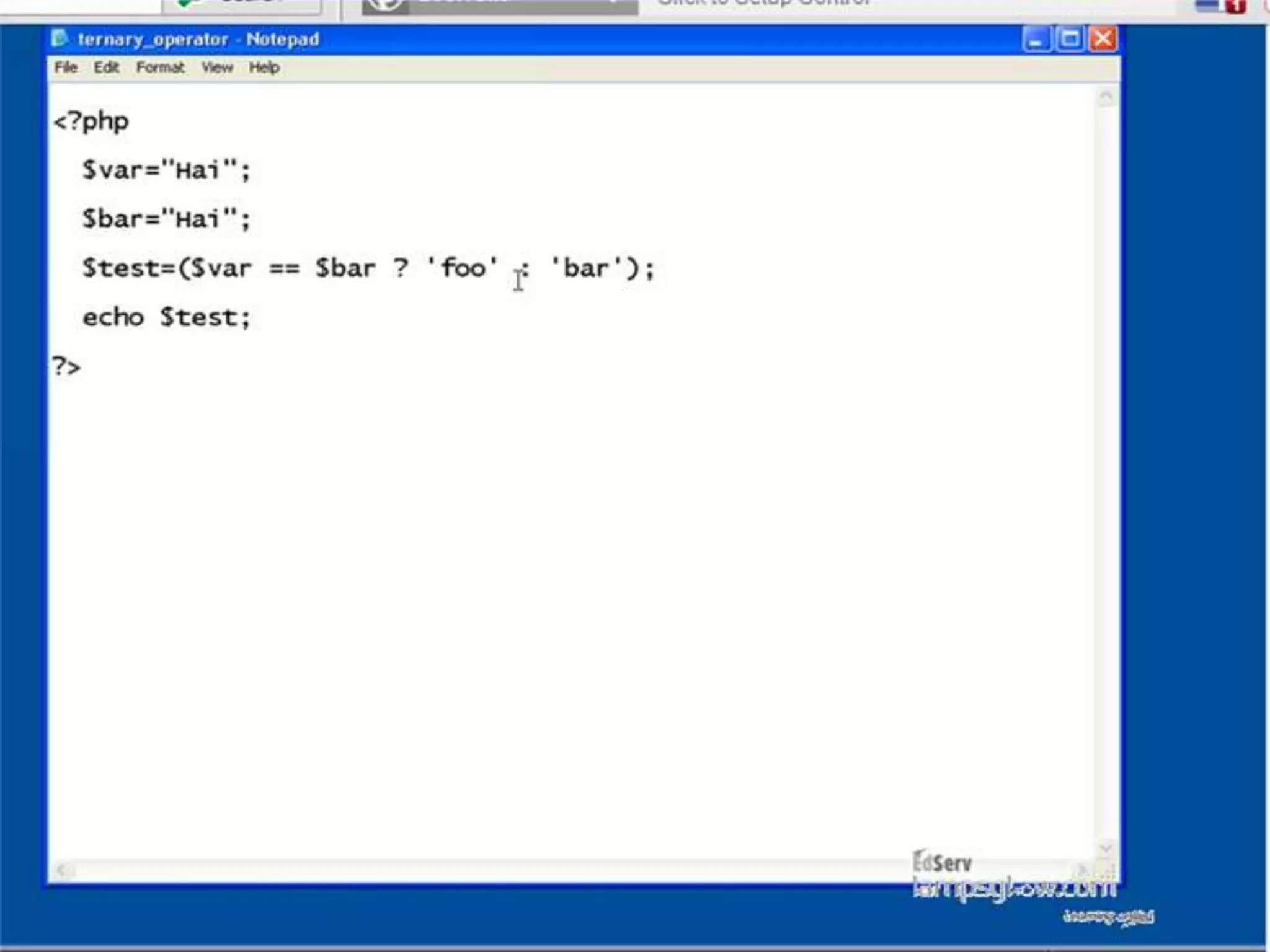Click the Notepad icon in title bar

tap(60, 39)
